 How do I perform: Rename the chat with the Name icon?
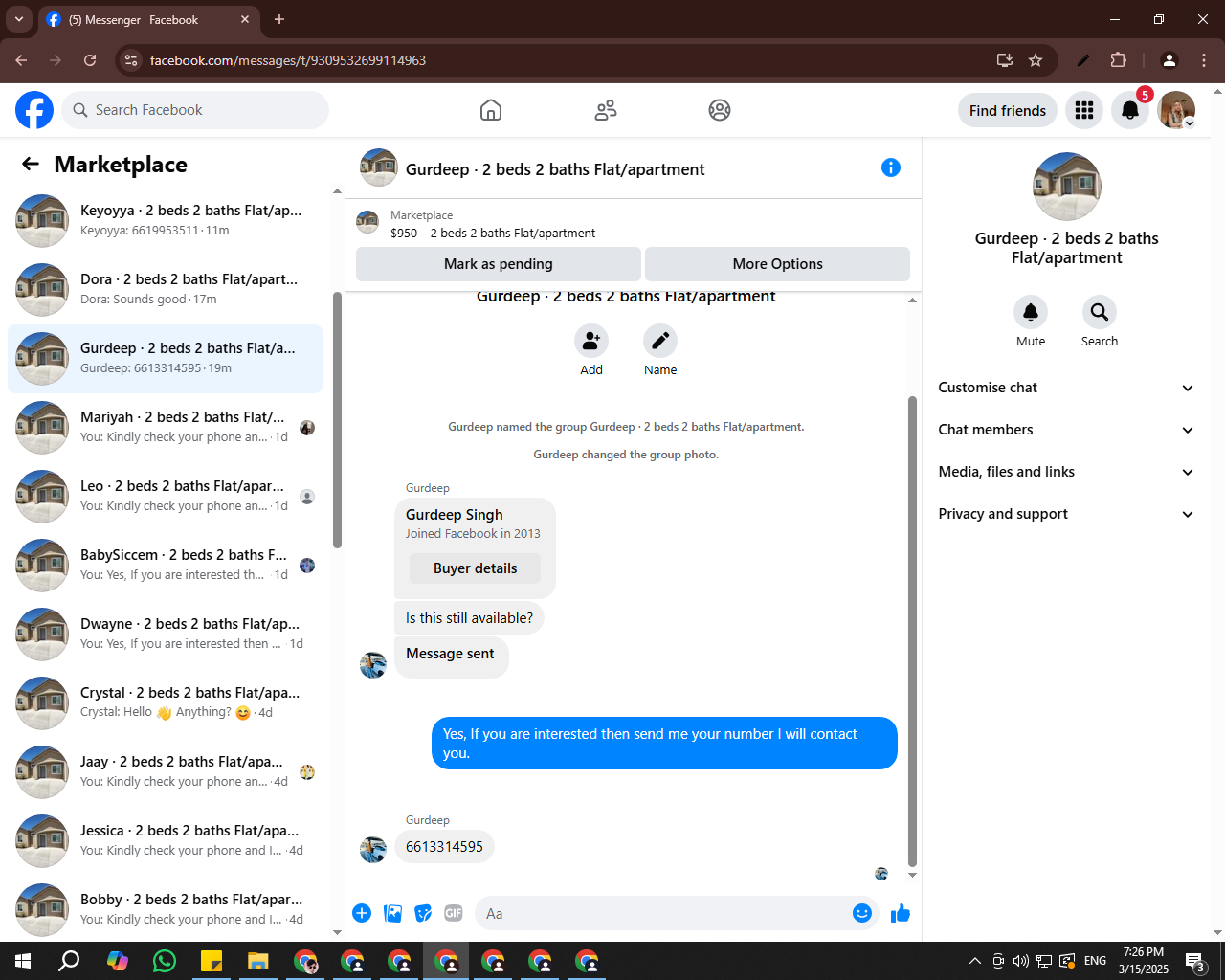(x=660, y=341)
